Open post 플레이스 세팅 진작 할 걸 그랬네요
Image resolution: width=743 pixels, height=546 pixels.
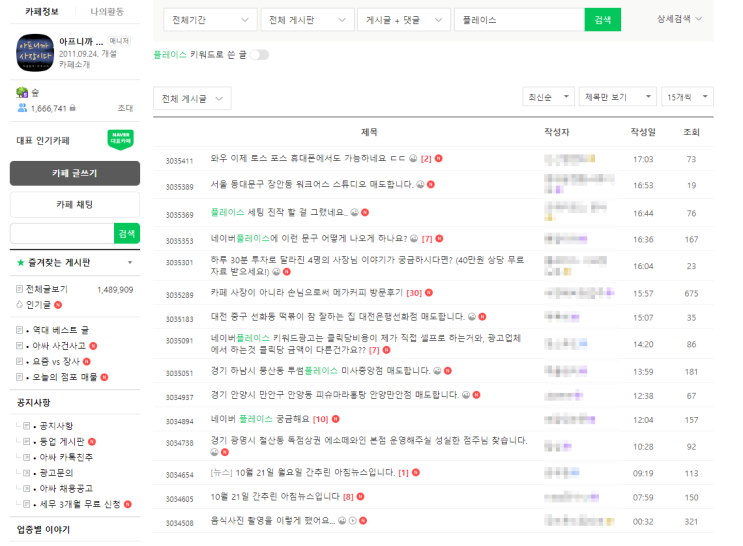[x=279, y=212]
